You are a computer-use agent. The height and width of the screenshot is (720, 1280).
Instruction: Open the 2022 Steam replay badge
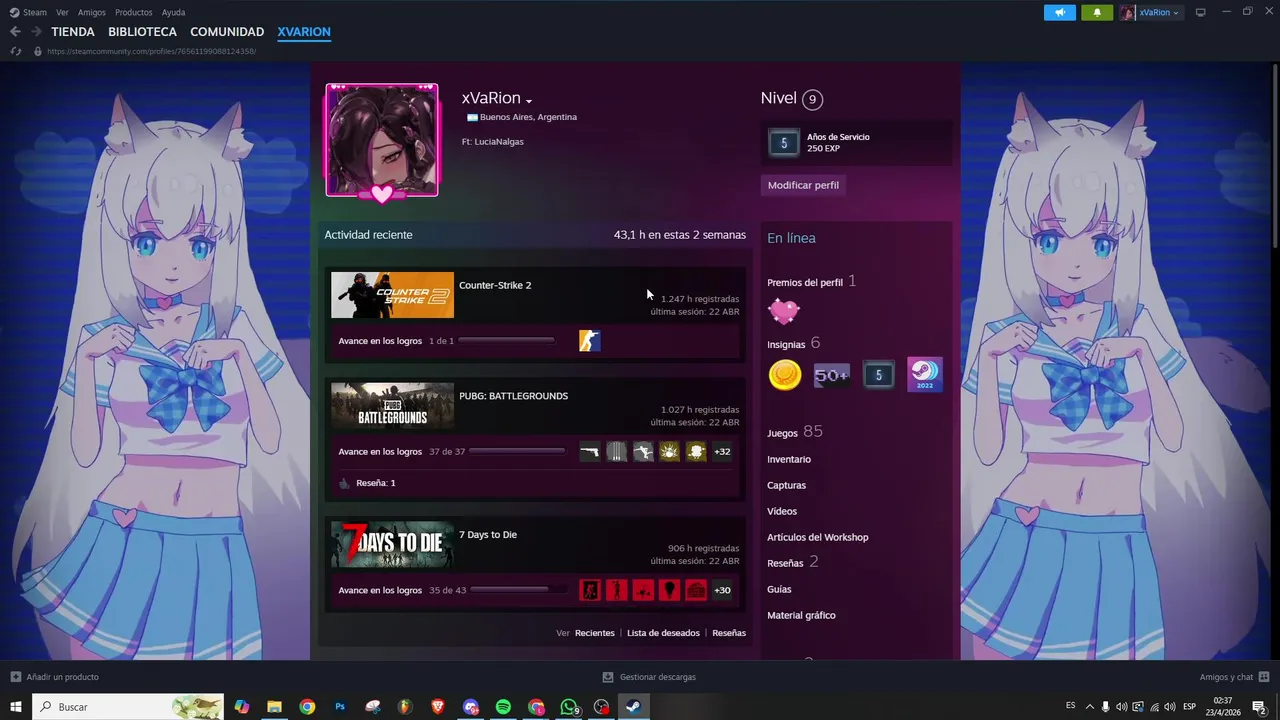coord(925,375)
